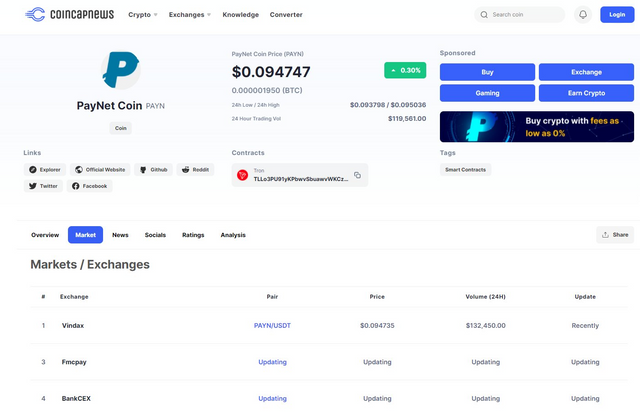This screenshot has width=640, height=415.
Task: Switch to the Analysis tab
Action: pyautogui.click(x=233, y=235)
